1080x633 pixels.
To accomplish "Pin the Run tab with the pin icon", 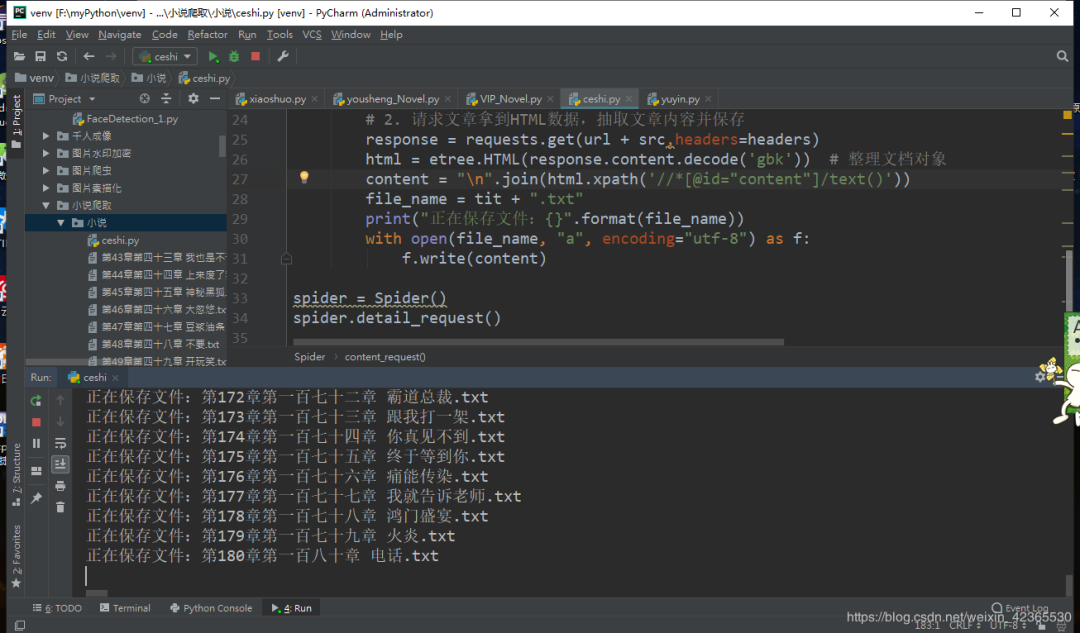I will click(37, 497).
